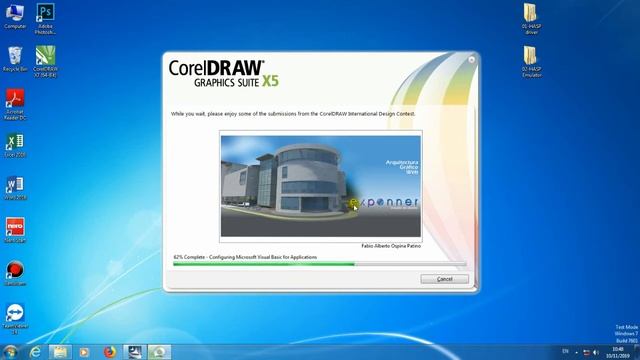Click the CorelDRAW Graphics Suite X5 logo

coord(224,74)
